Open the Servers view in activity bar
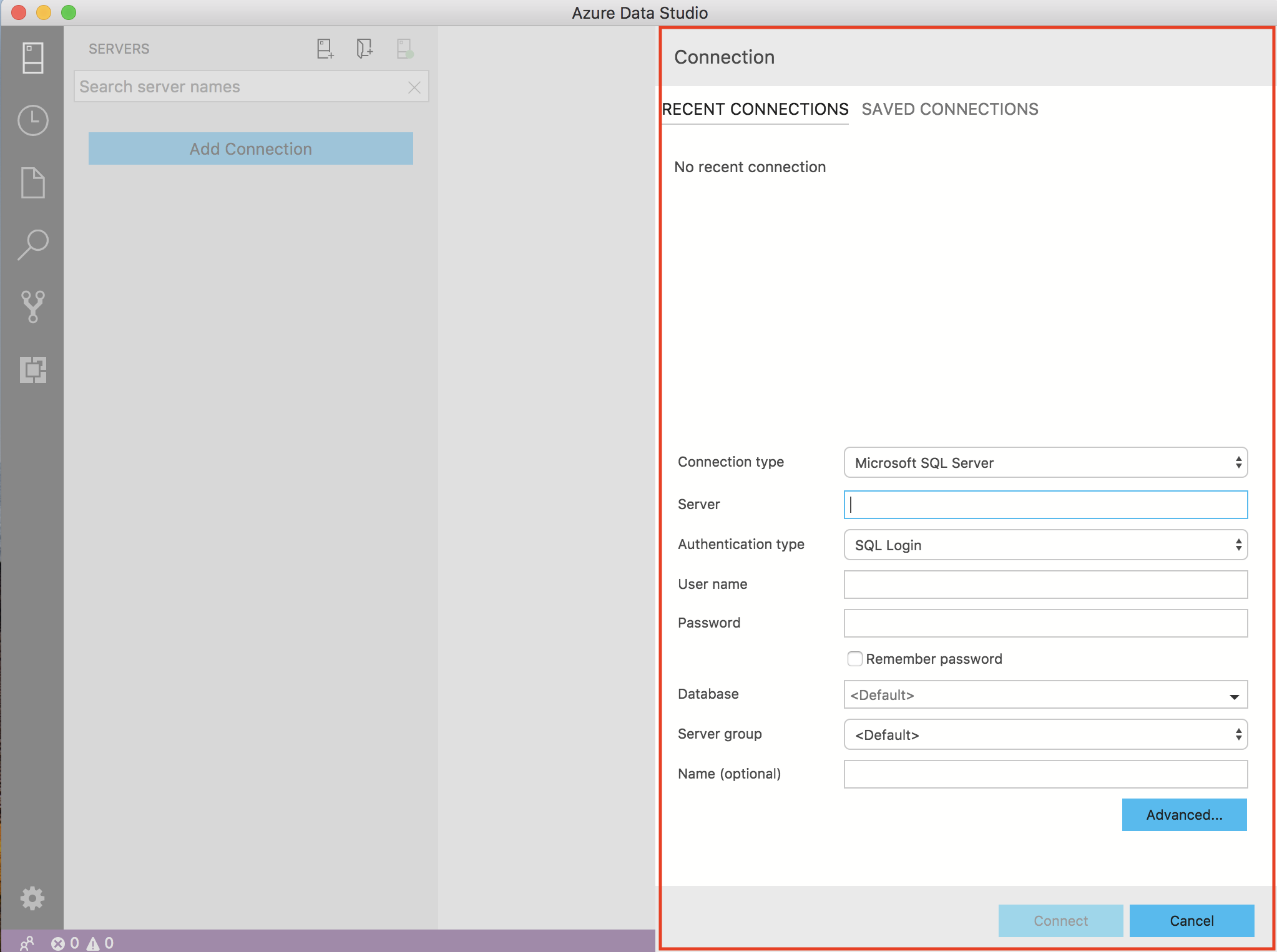 pos(32,58)
